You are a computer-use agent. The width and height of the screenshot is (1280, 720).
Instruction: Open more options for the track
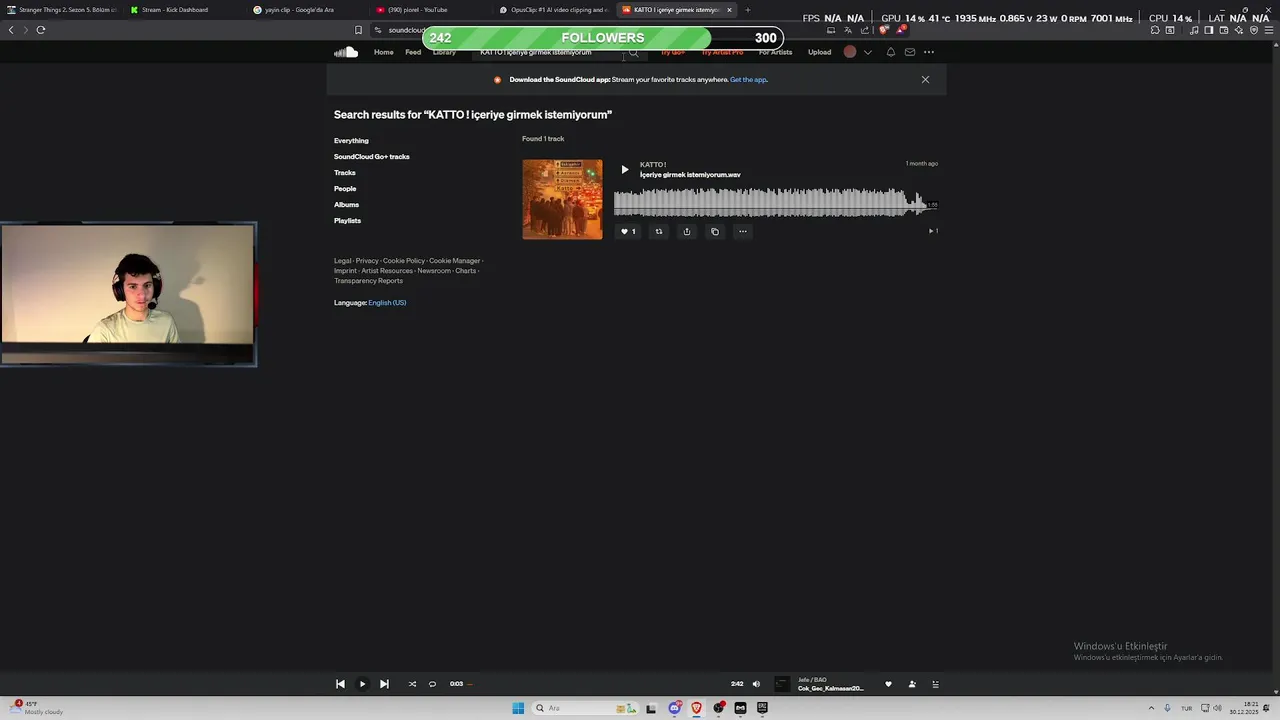742,231
